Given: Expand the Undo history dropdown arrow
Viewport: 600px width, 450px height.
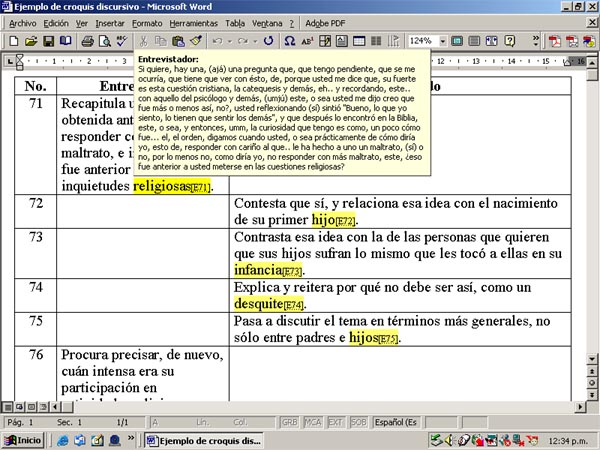Looking at the screenshot, I should tap(229, 41).
